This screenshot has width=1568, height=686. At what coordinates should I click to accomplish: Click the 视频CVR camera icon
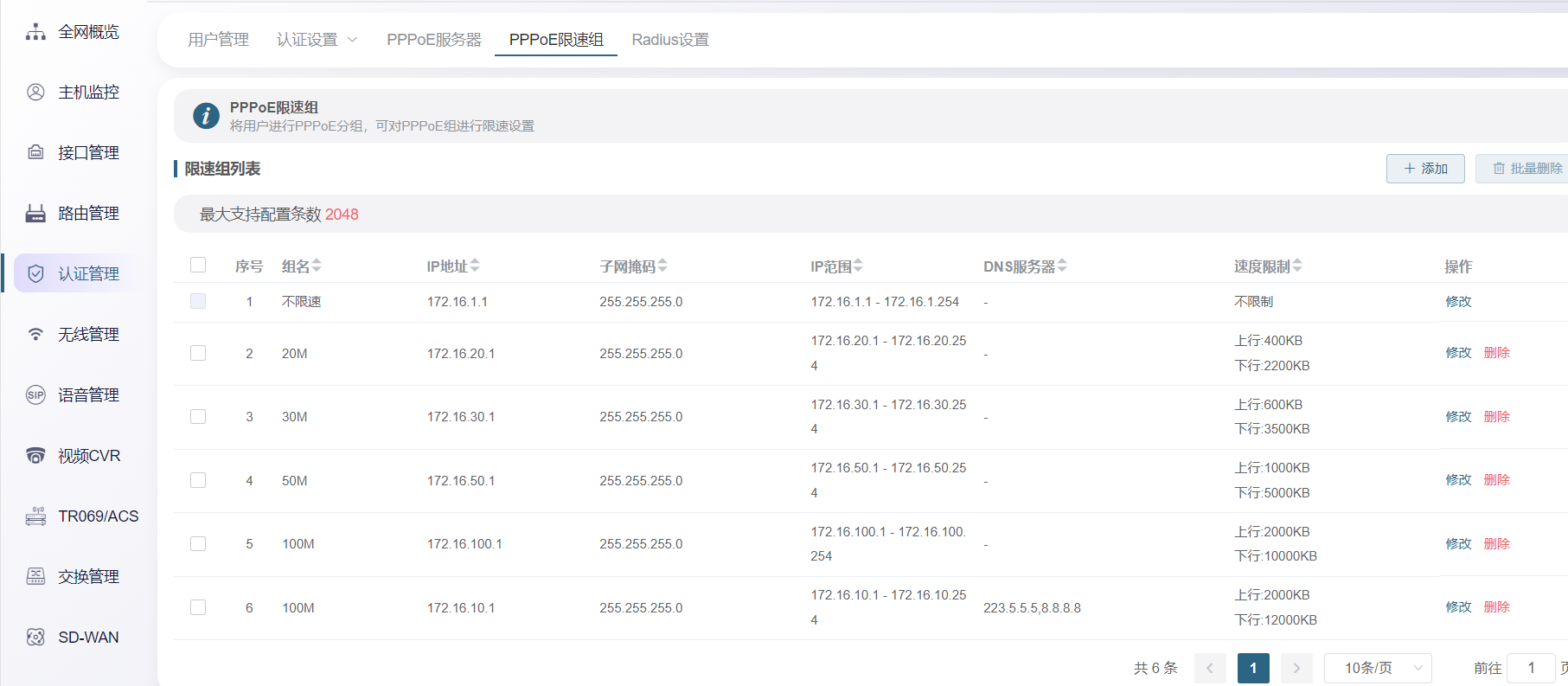coord(35,456)
